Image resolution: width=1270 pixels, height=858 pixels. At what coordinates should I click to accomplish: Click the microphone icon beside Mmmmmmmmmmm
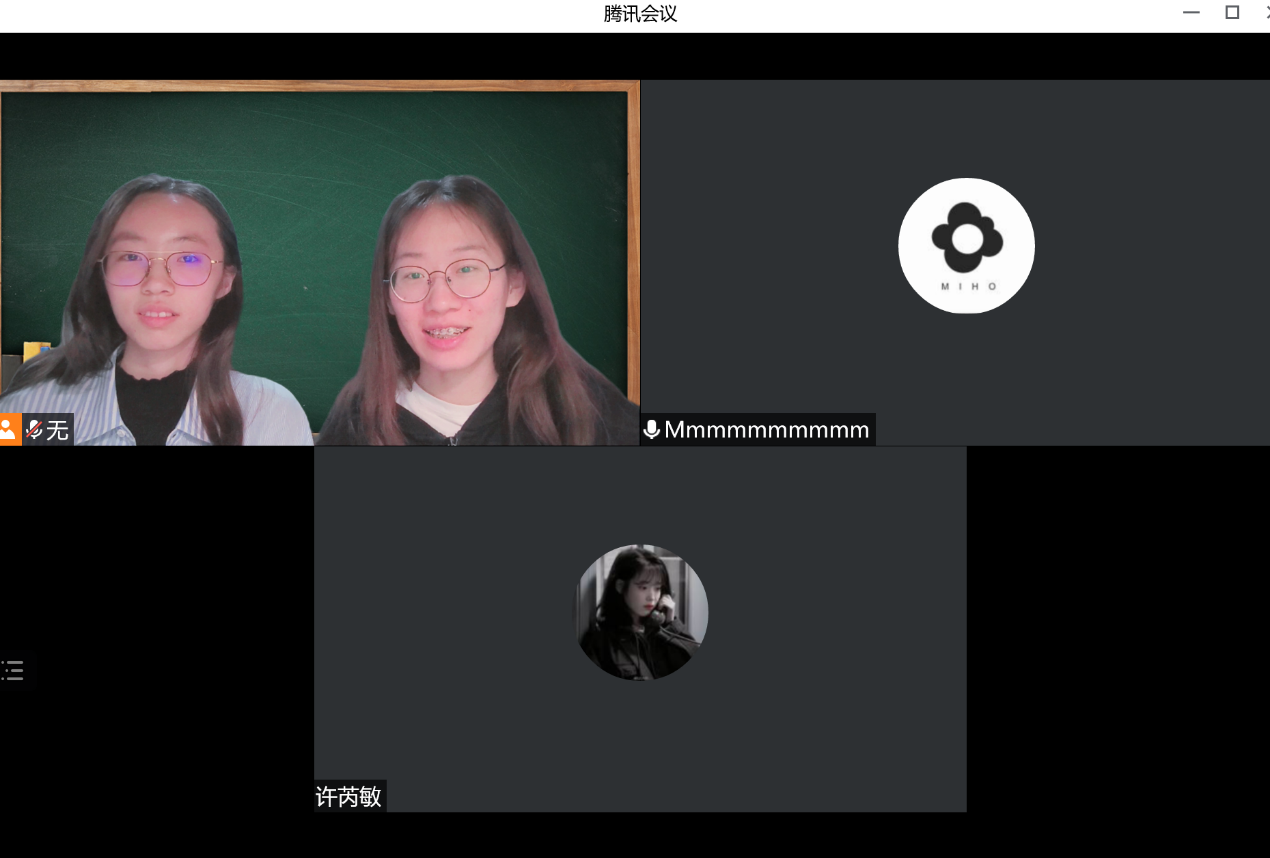click(x=651, y=430)
